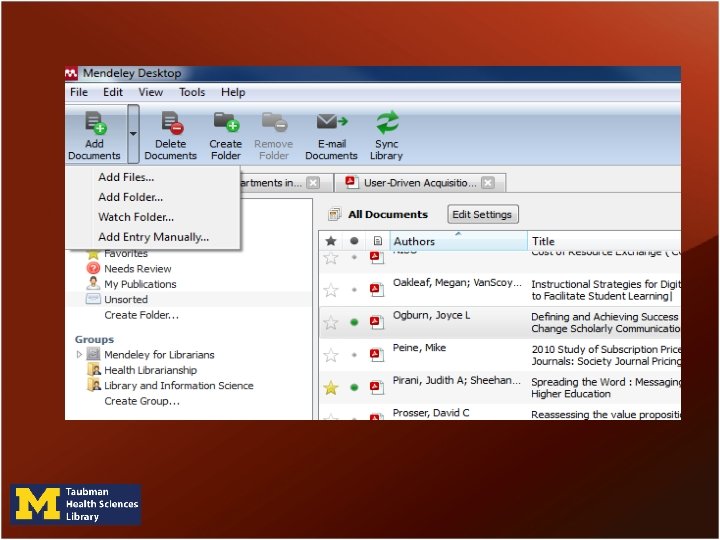Select author cell 'Prosser, David C'
Viewport: 720px width, 540px height.
click(431, 413)
